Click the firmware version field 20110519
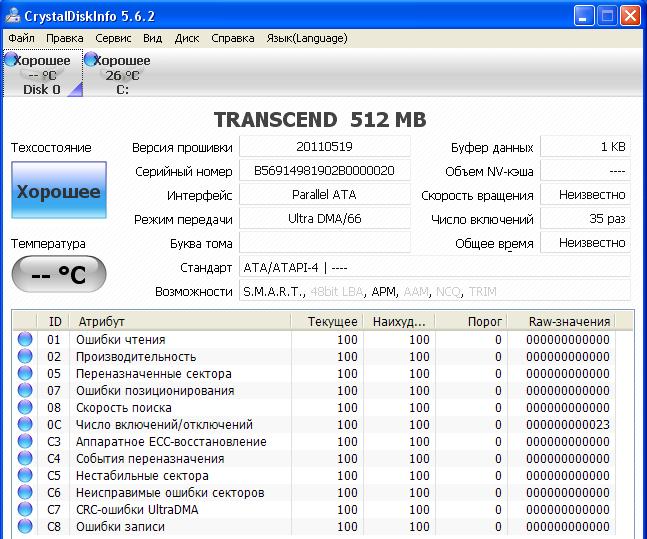The width and height of the screenshot is (647, 539). tap(325, 147)
